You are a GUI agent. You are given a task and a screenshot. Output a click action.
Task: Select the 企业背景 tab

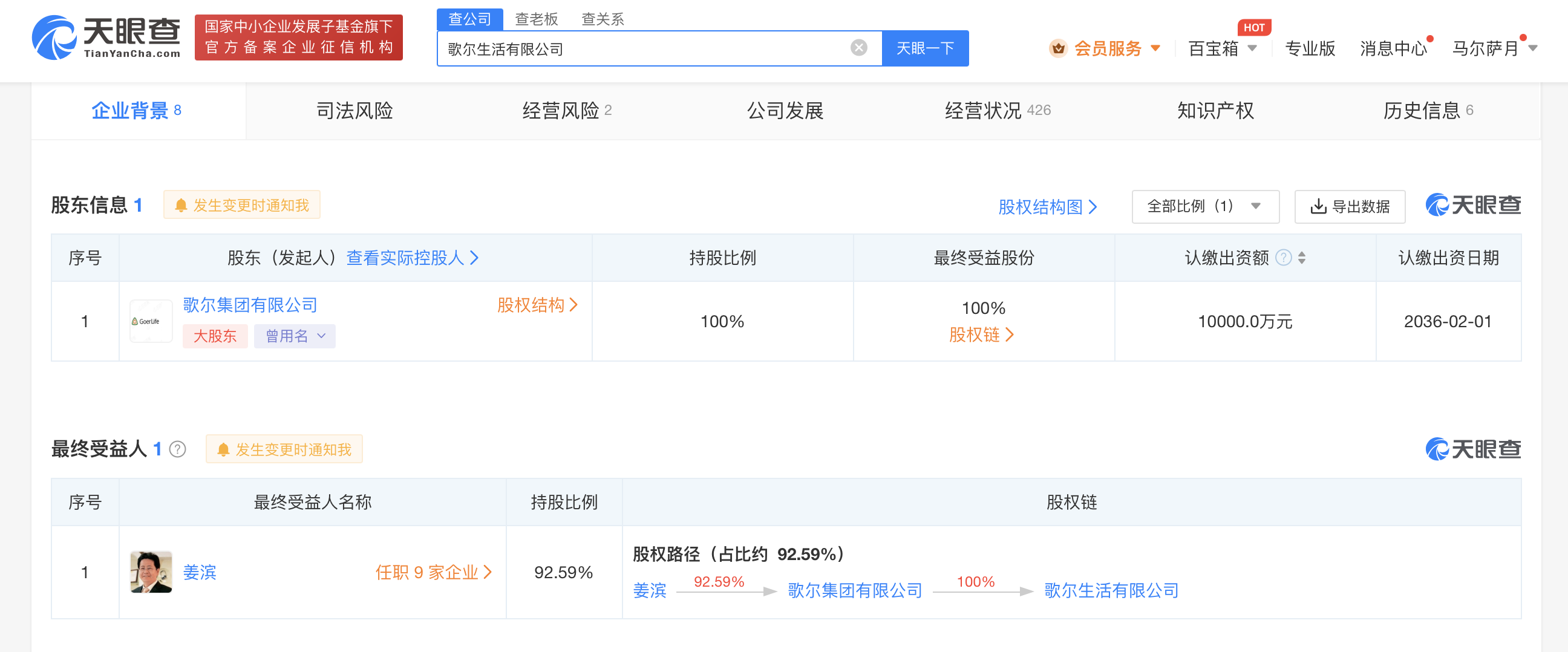pyautogui.click(x=138, y=111)
